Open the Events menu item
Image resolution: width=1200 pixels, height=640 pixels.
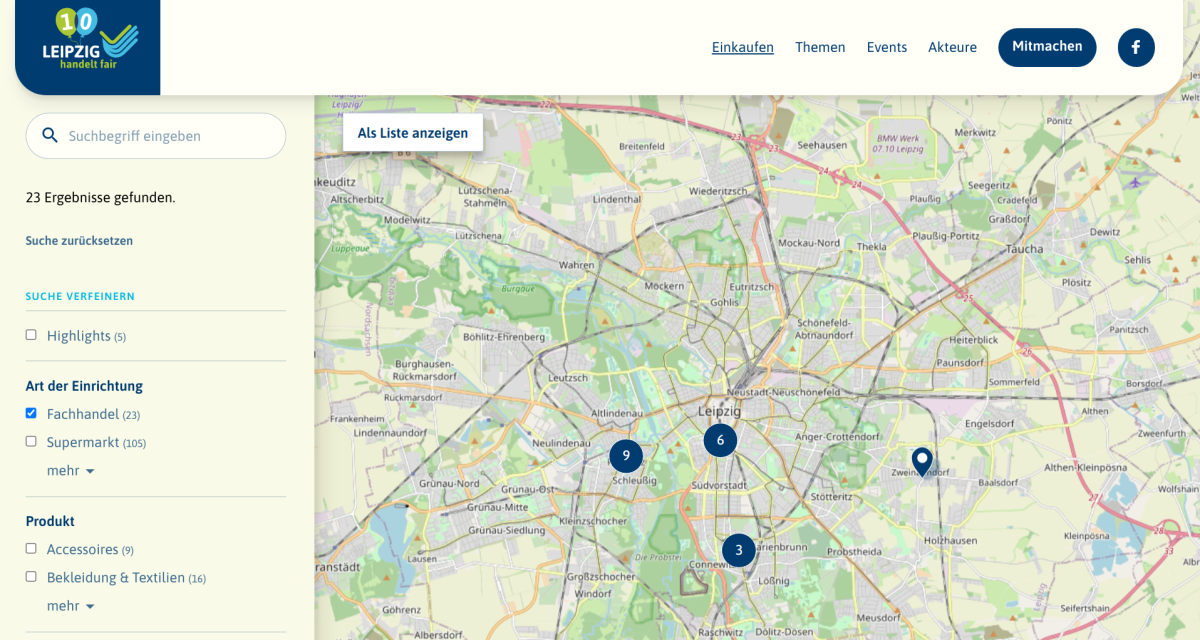click(887, 47)
